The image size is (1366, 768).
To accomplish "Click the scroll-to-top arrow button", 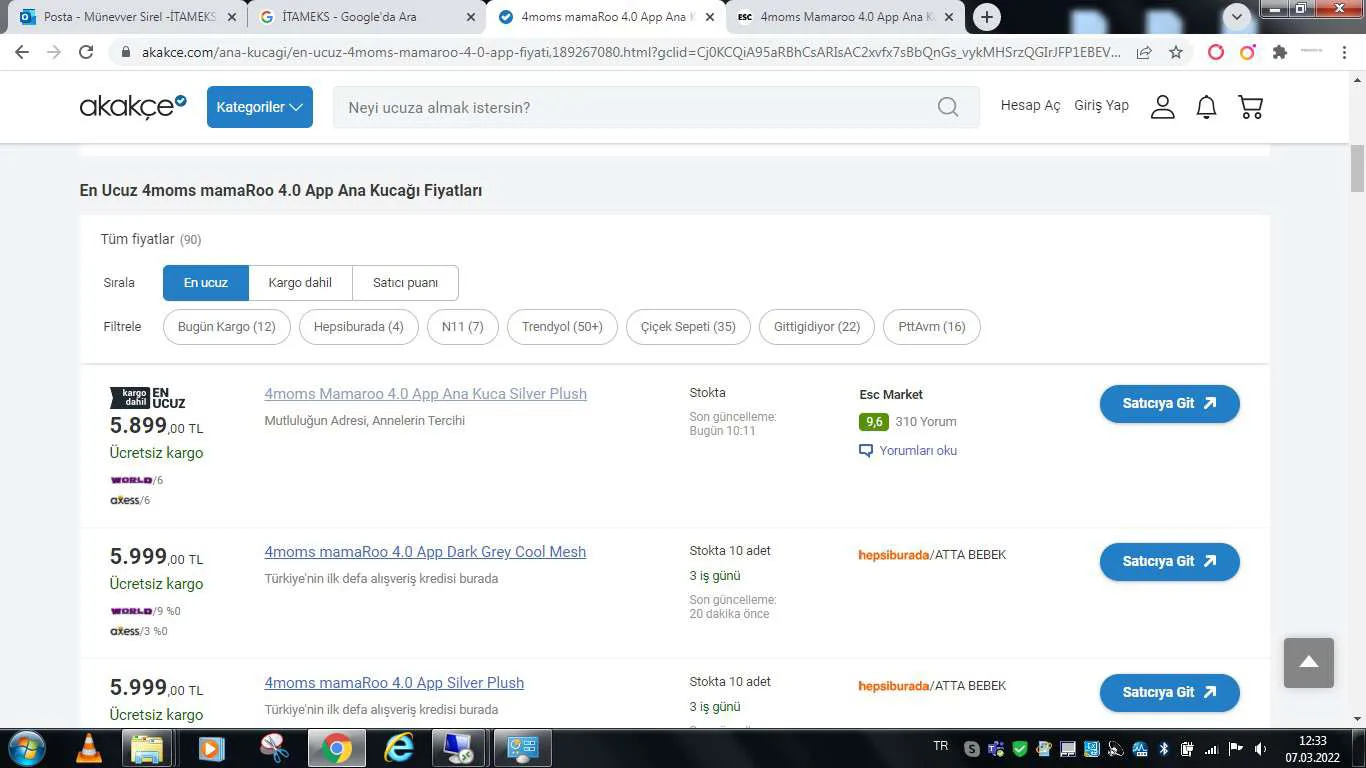I will point(1309,663).
